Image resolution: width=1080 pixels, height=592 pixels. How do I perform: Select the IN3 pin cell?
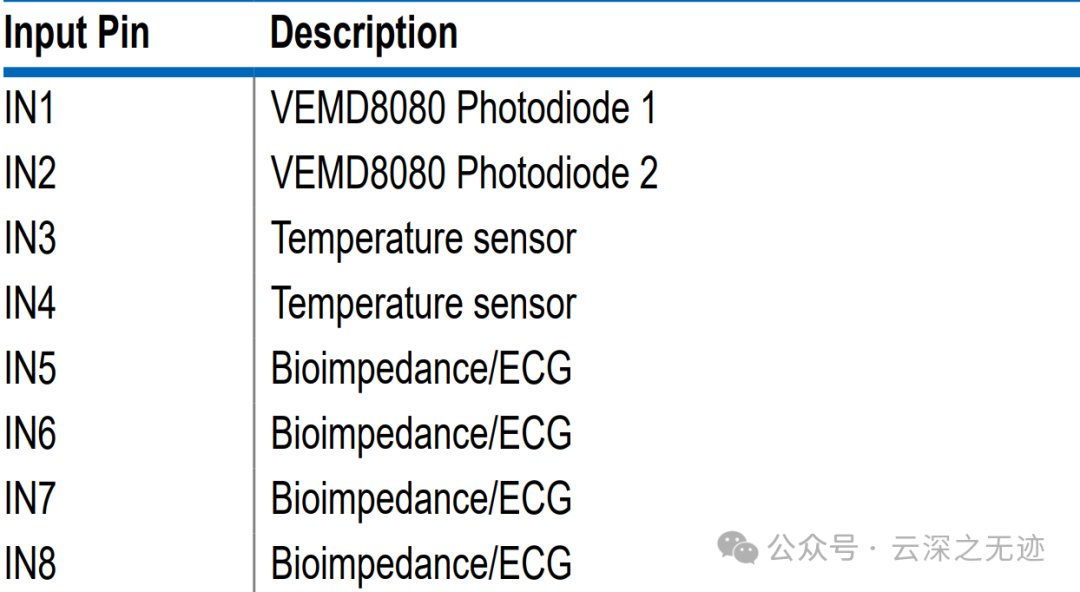pos(31,239)
